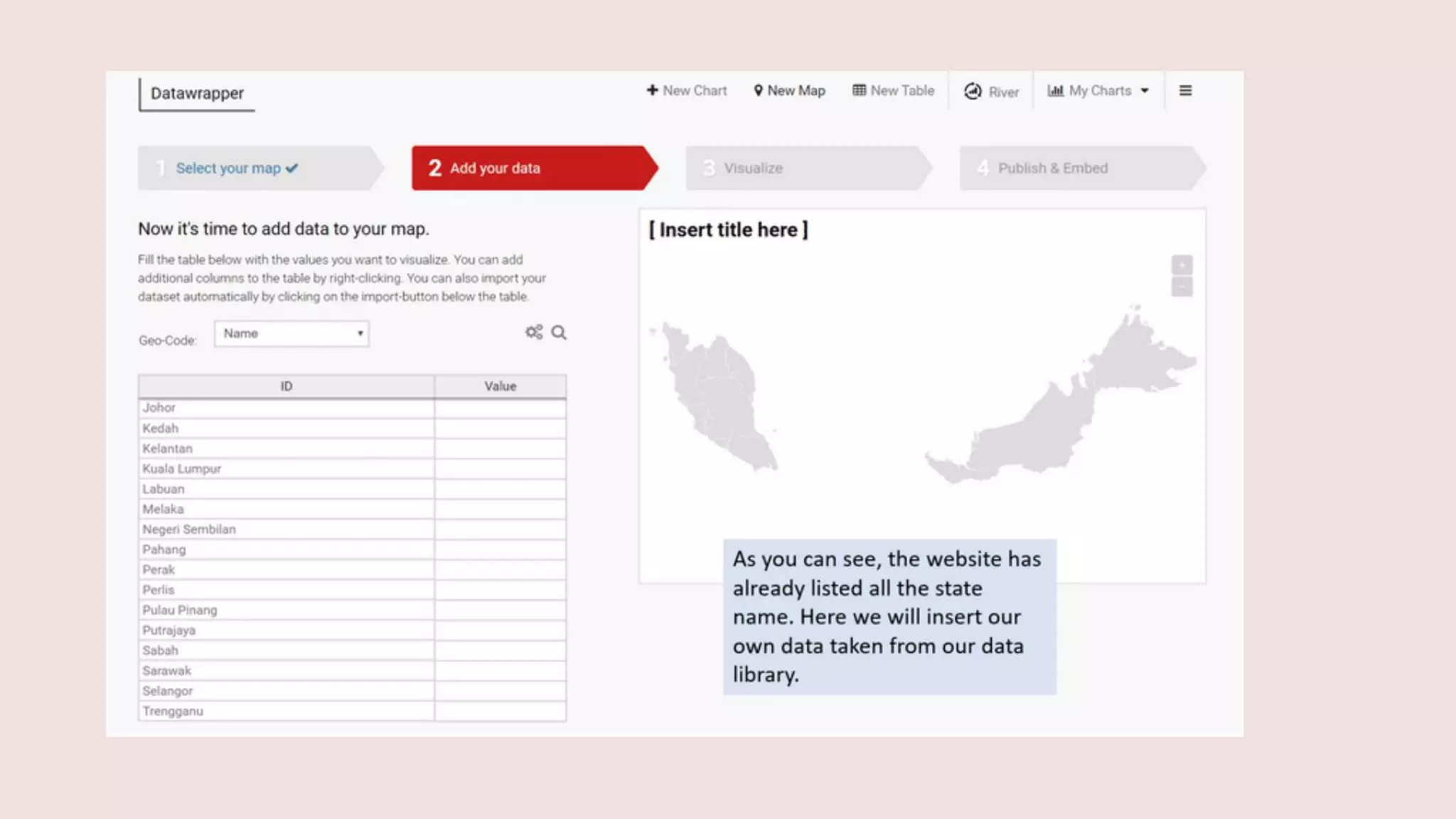Screen dimensions: 1456x819
Task: Click the map zoom in plus button
Action: point(1182,265)
